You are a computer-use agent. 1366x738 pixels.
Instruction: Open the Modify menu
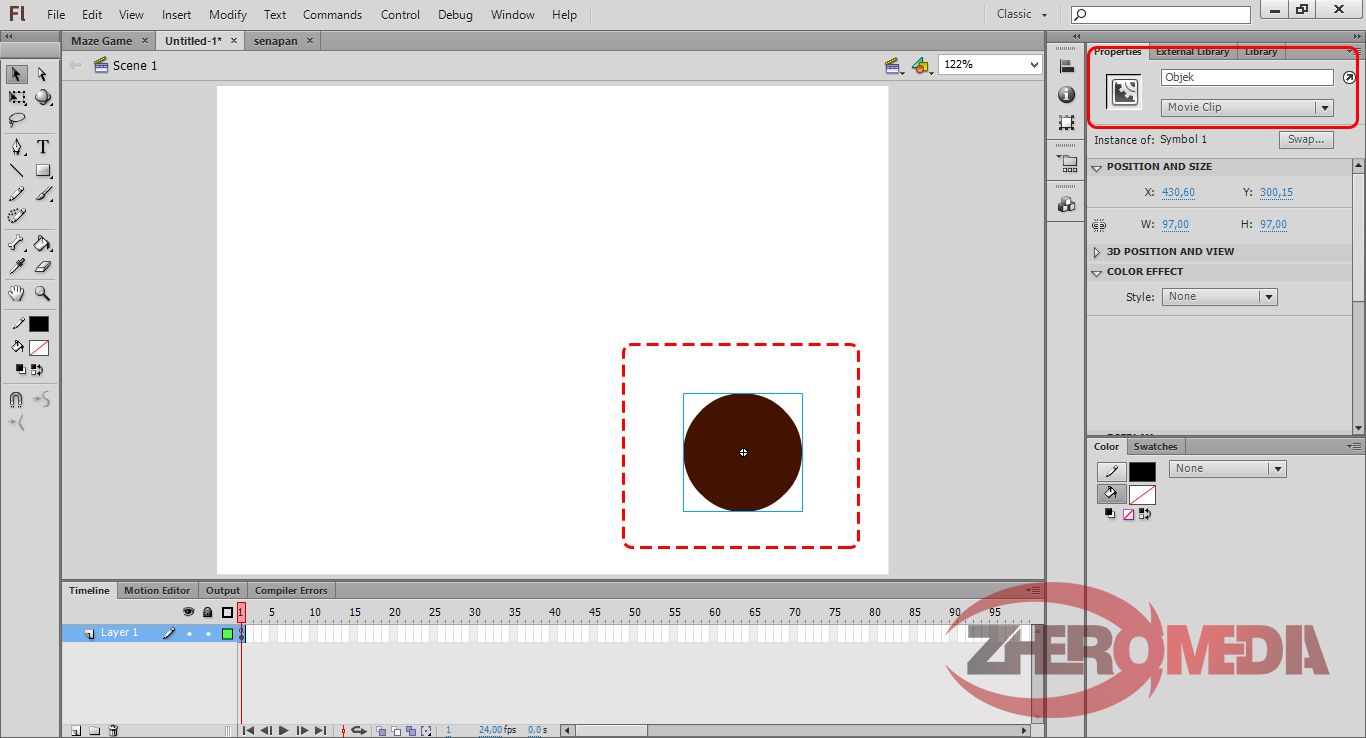(228, 15)
